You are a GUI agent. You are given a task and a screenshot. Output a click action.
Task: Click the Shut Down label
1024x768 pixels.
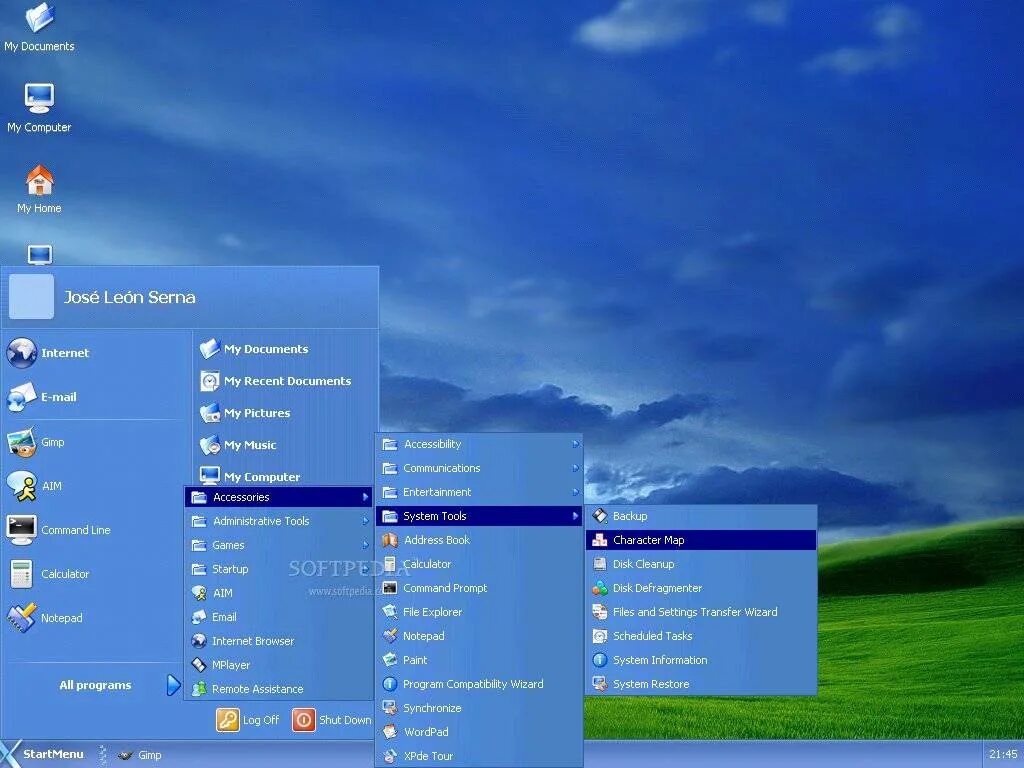pyautogui.click(x=345, y=720)
